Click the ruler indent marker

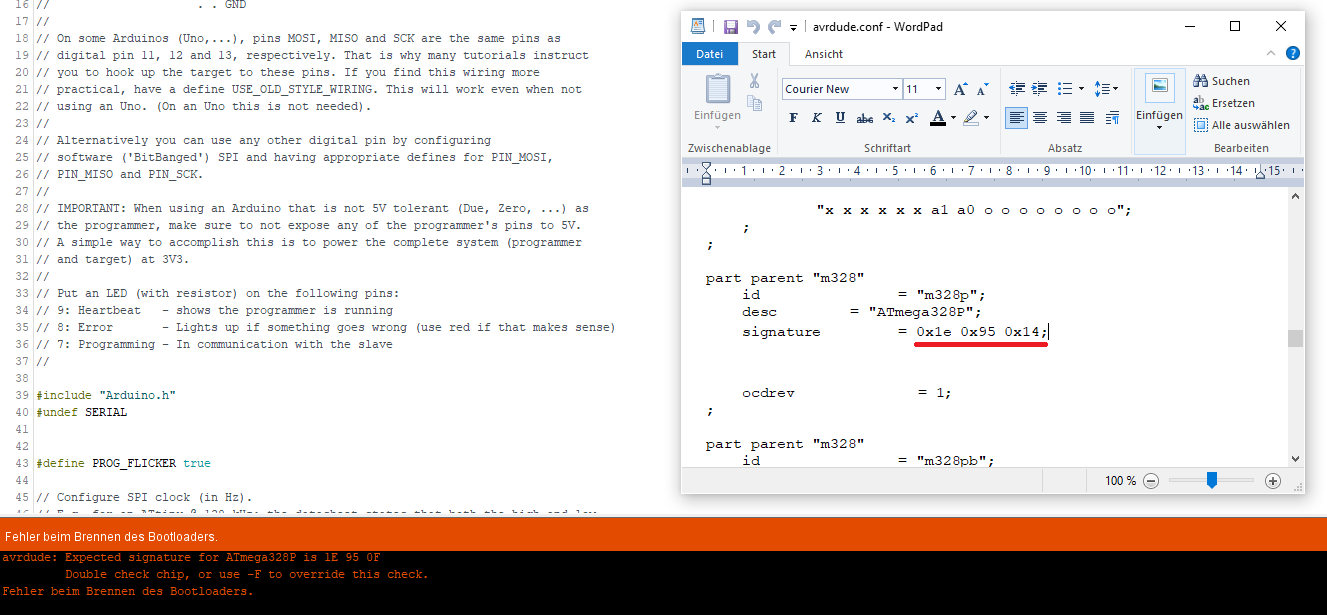tap(706, 175)
